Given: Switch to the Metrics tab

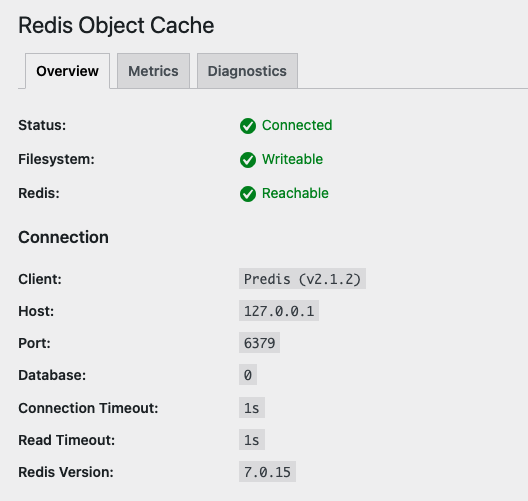Looking at the screenshot, I should click(x=154, y=71).
